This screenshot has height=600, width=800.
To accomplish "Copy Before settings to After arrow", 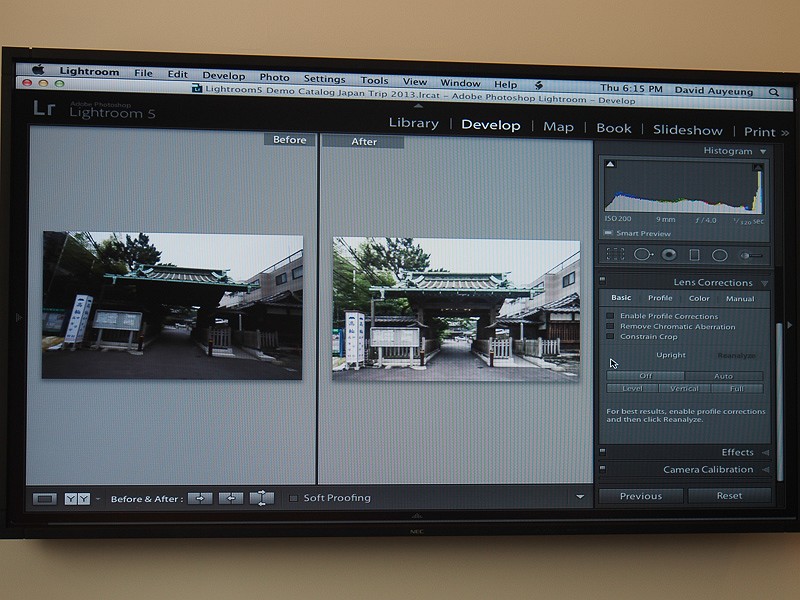I will pyautogui.click(x=200, y=498).
